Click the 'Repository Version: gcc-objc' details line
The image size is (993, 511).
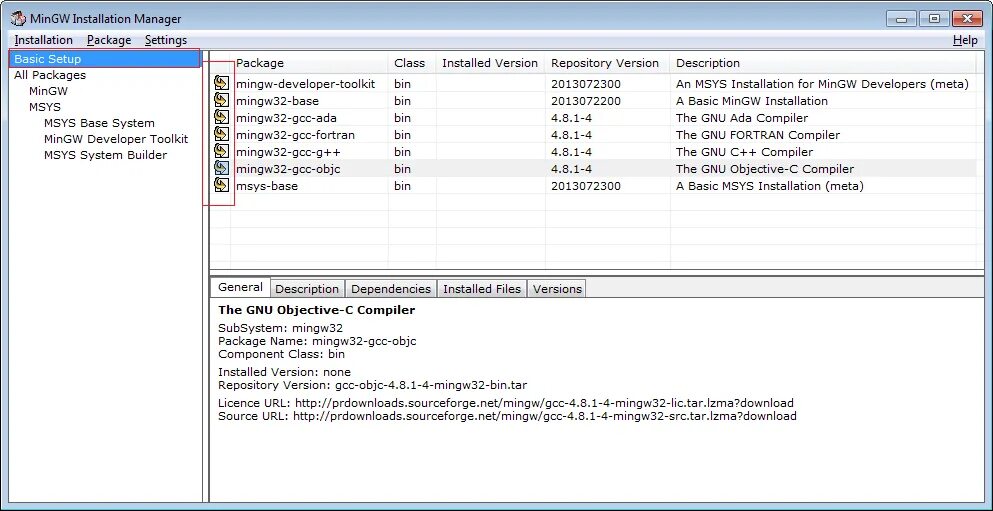pos(372,385)
